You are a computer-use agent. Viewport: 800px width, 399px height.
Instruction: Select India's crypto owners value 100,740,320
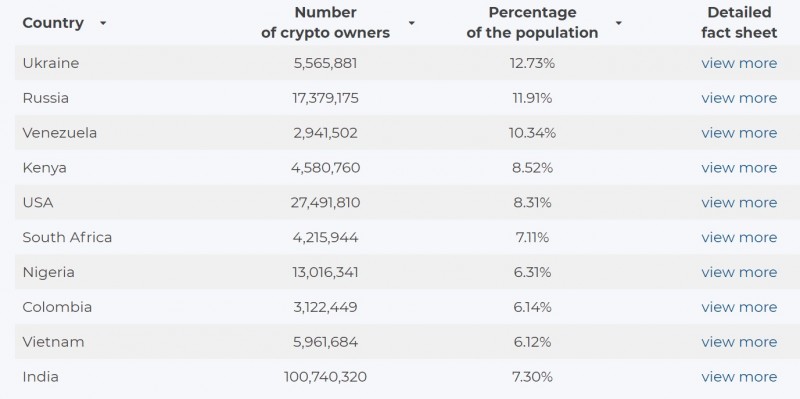point(326,377)
